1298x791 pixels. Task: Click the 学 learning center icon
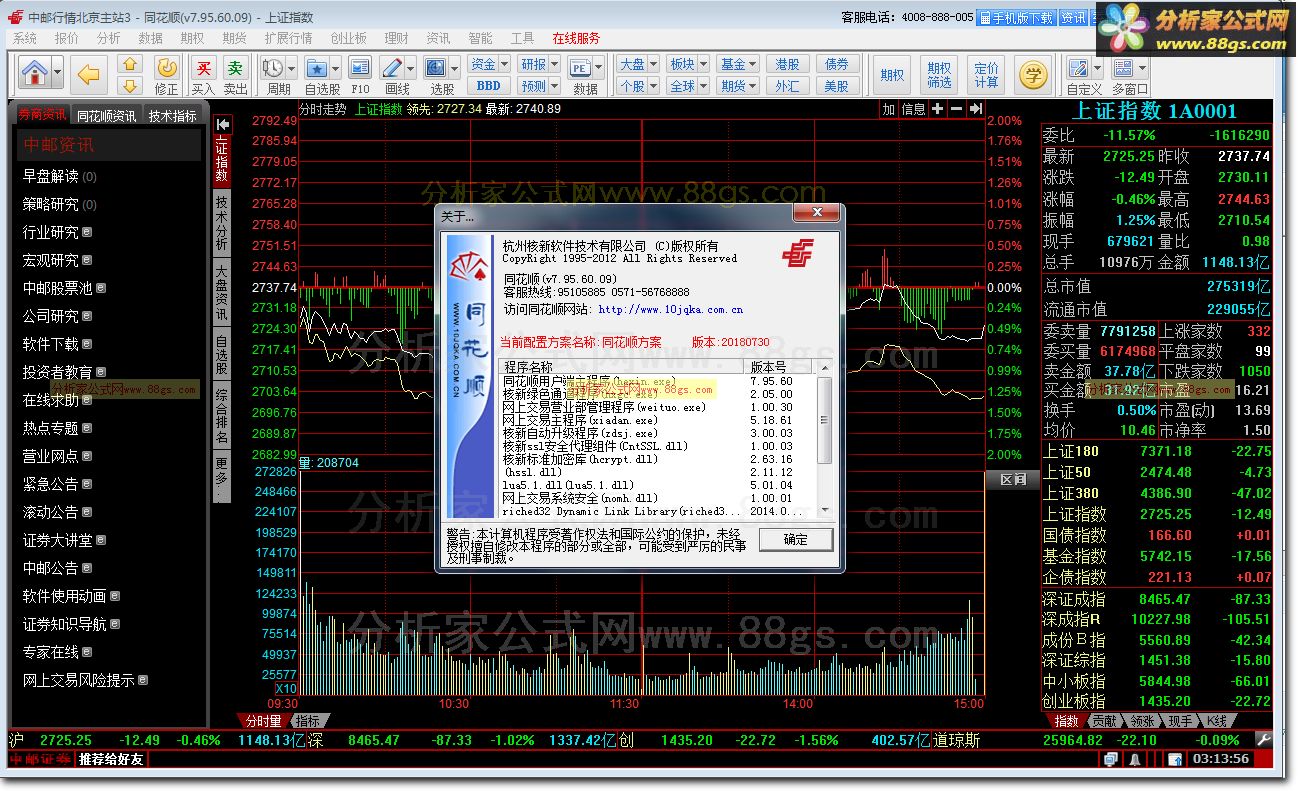pyautogui.click(x=1033, y=73)
